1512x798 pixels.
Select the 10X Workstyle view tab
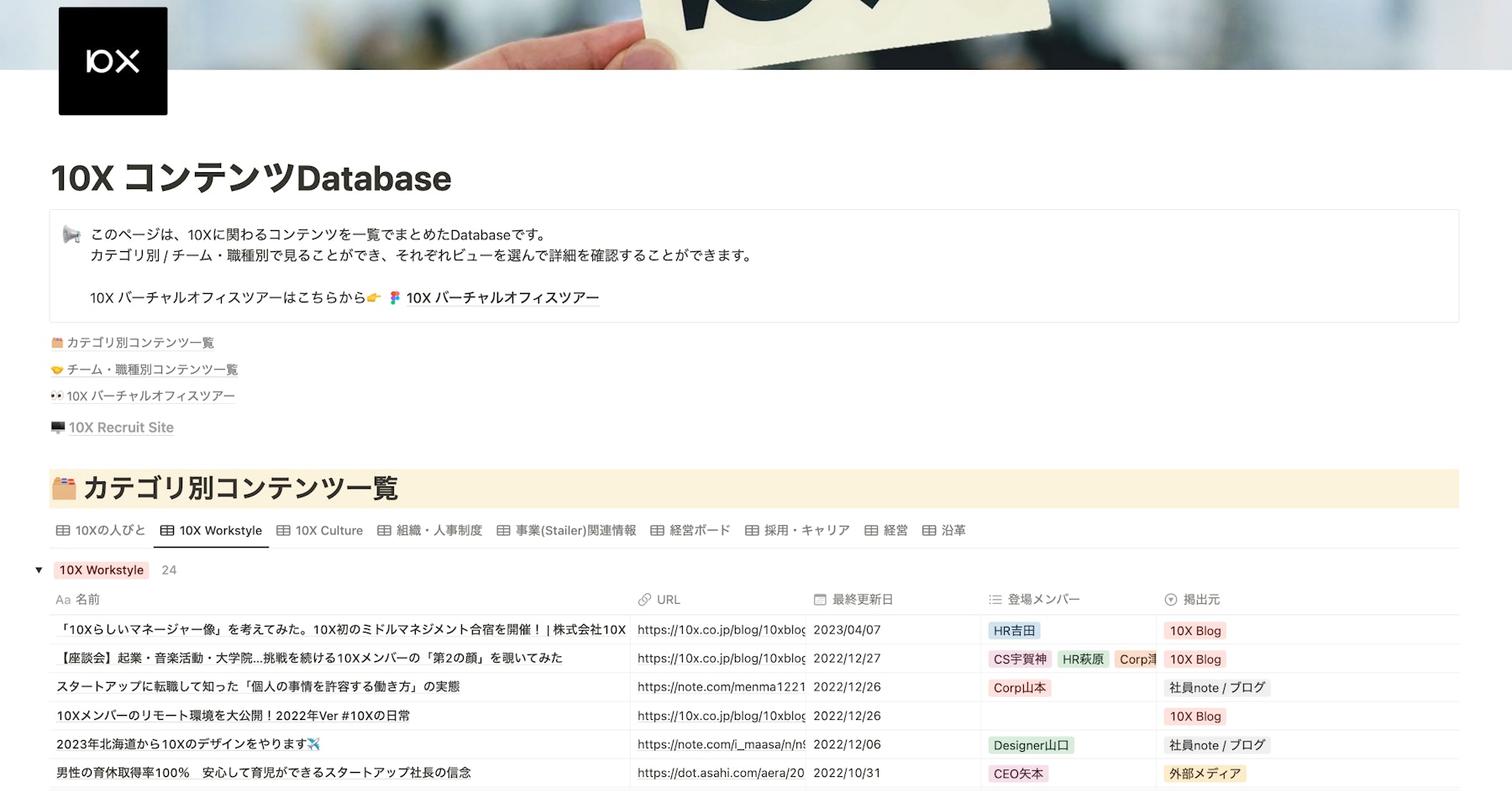[x=211, y=531]
